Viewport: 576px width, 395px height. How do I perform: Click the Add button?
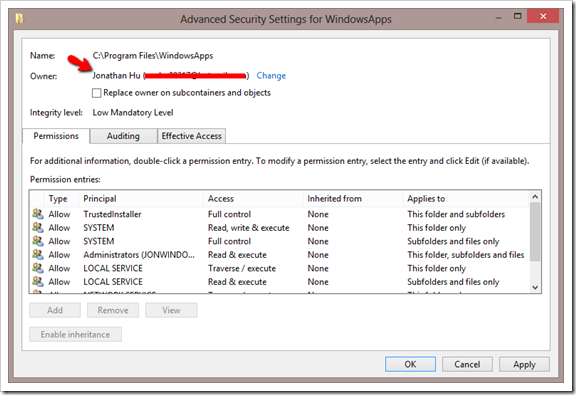click(55, 310)
